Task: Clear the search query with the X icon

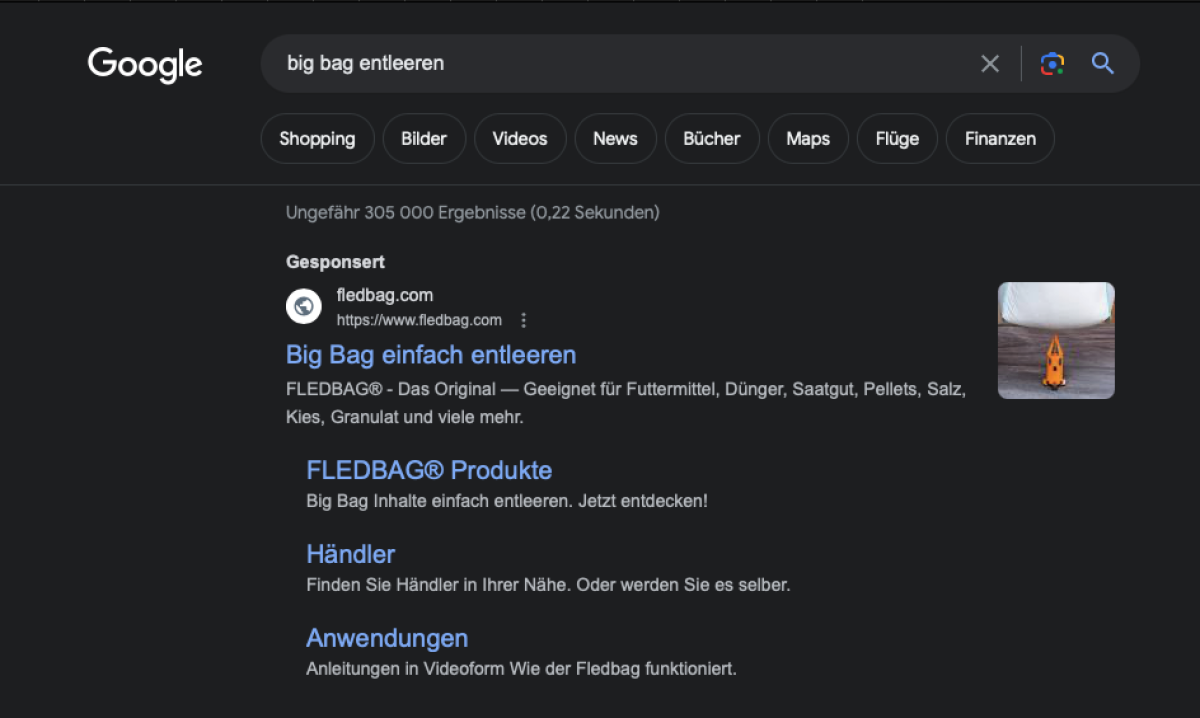Action: click(990, 64)
